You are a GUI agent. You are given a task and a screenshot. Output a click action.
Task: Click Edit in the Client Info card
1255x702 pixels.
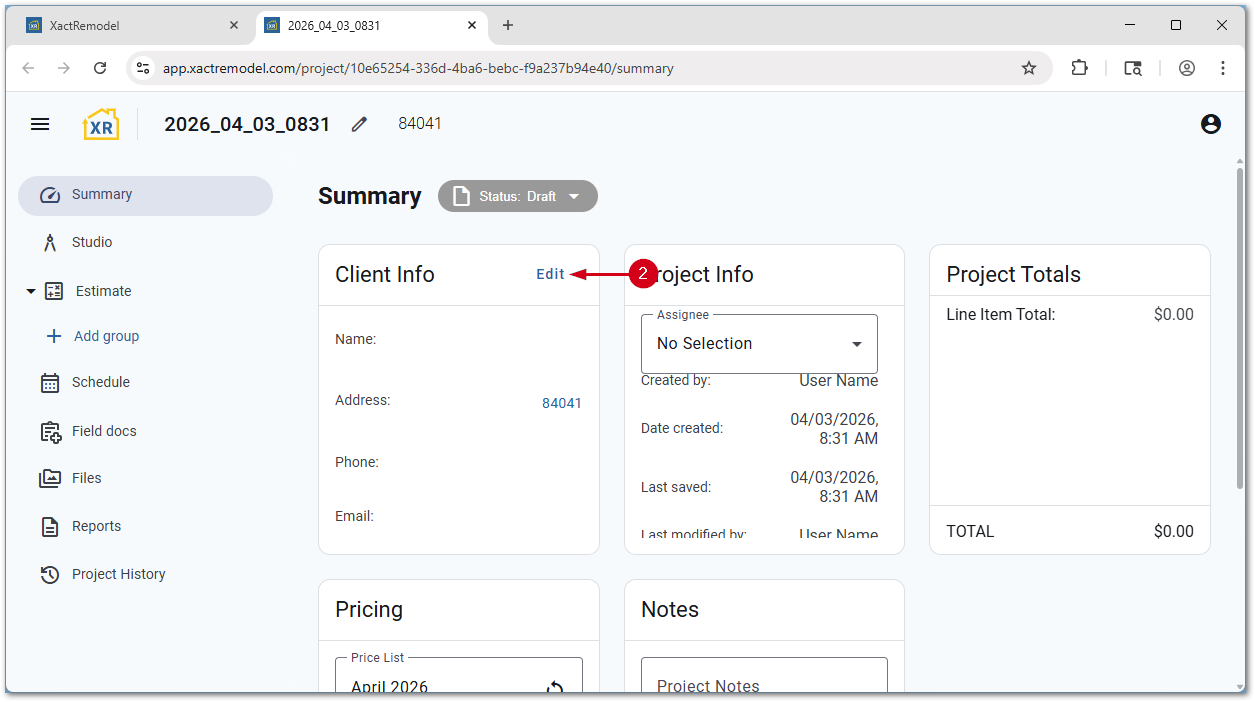[x=550, y=274]
